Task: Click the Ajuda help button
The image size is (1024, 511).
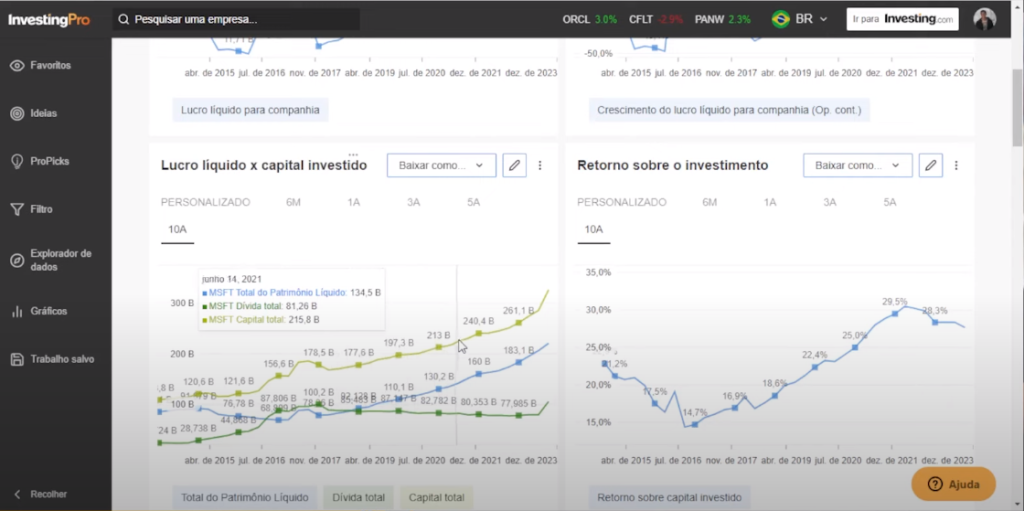Action: [x=953, y=484]
